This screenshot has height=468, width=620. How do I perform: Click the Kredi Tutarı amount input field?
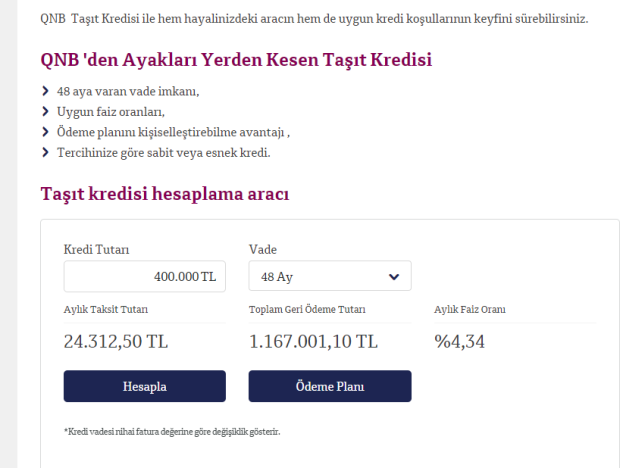[x=145, y=276]
